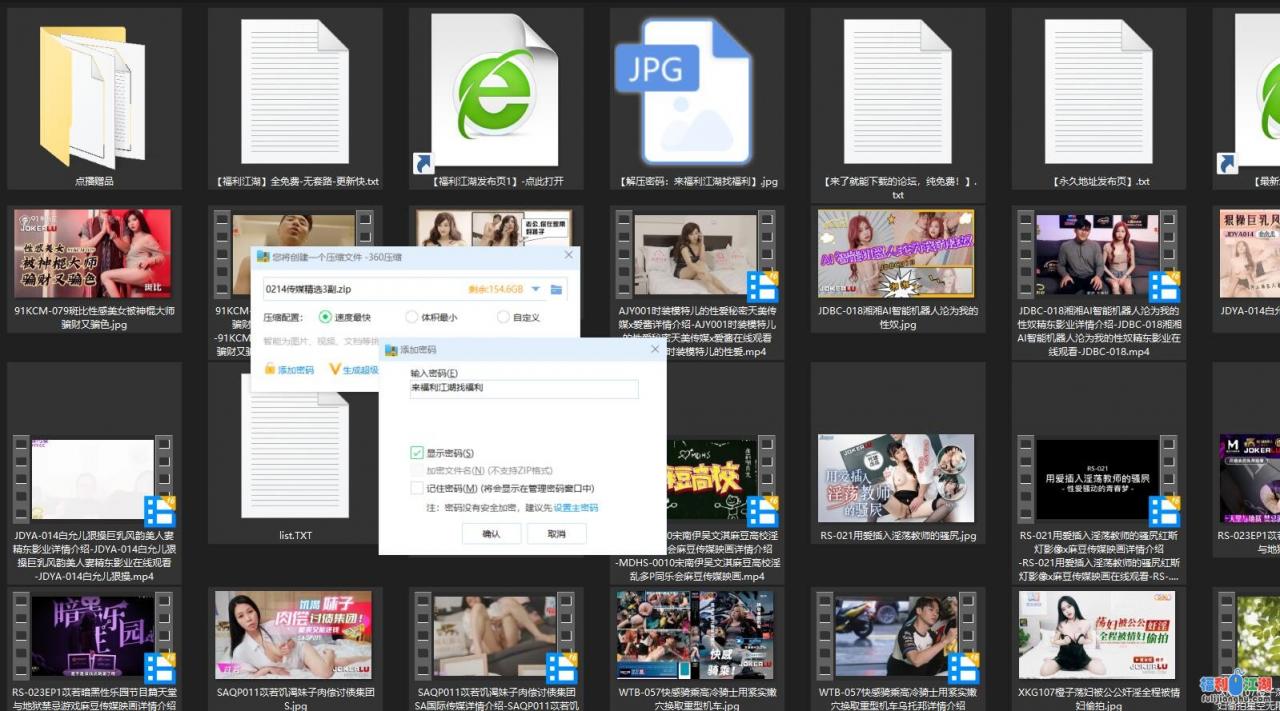The width and height of the screenshot is (1280, 711).
Task: Open the 点播赠品 folder icon
Action: point(93,98)
